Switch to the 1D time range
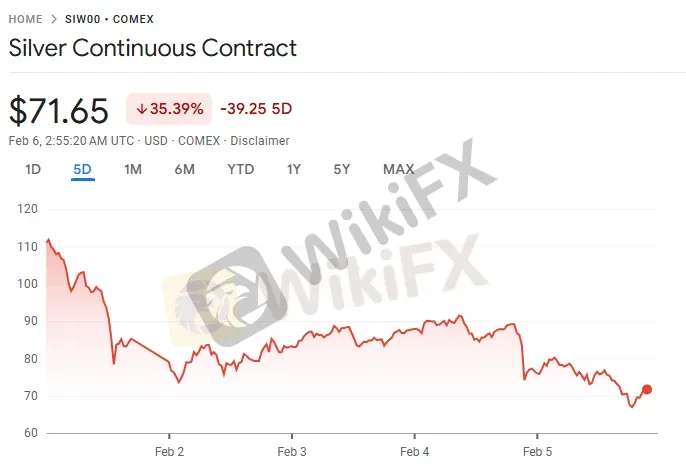This screenshot has height=472, width=686. [33, 169]
